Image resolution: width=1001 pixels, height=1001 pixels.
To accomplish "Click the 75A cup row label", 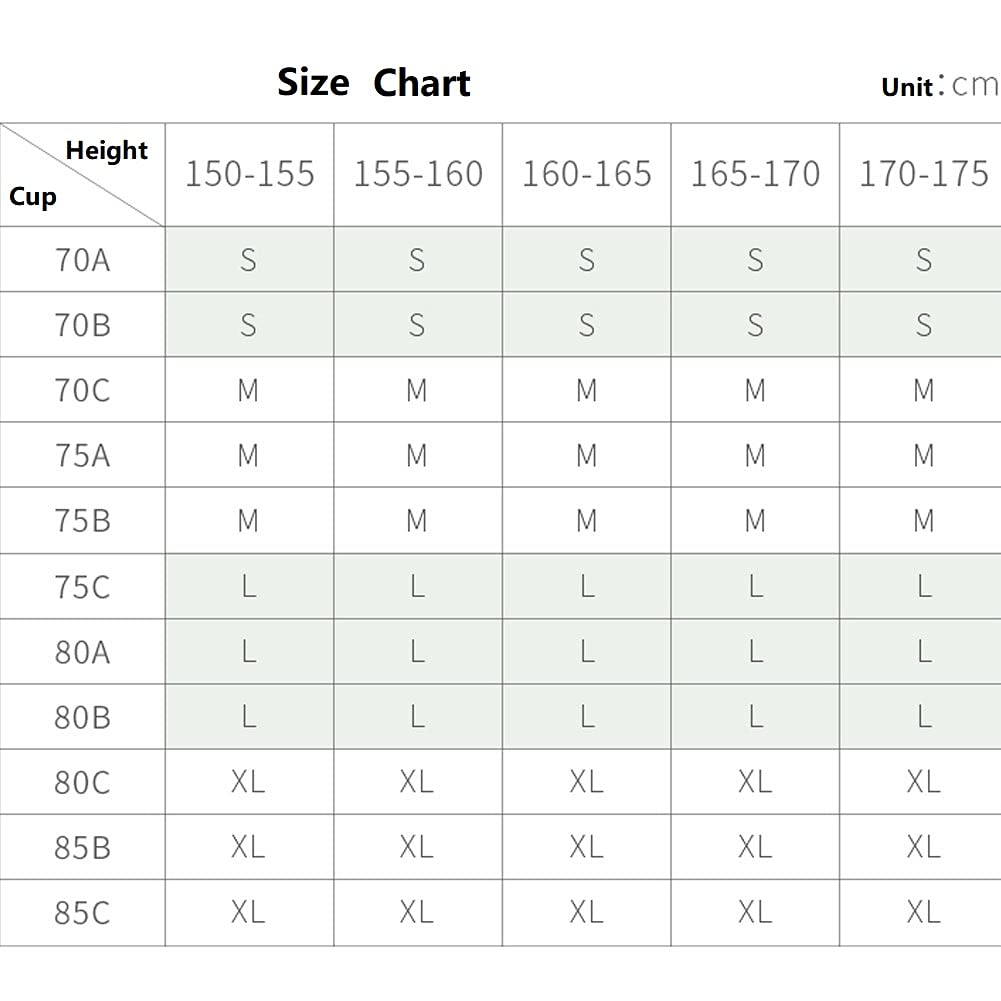I will tap(82, 455).
